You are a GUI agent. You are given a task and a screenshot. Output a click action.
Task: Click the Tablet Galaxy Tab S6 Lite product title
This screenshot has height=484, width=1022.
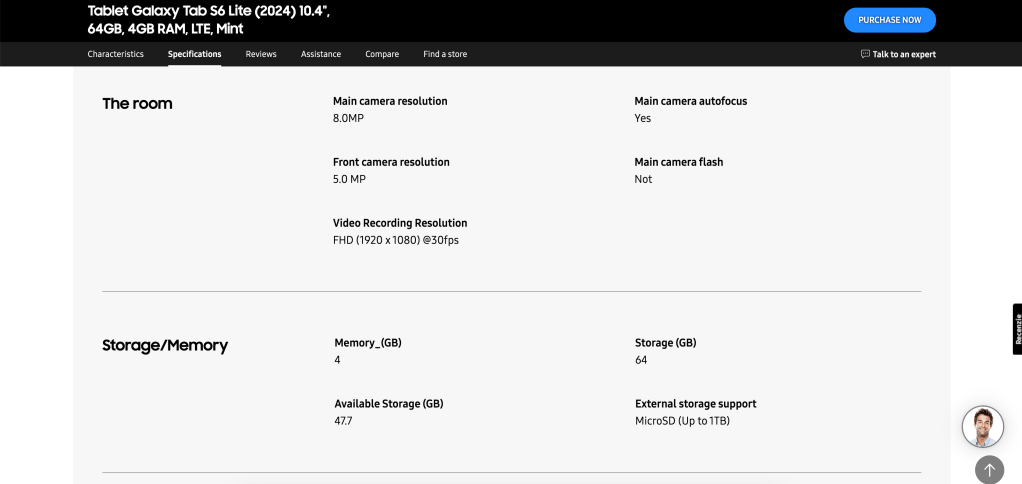coord(209,19)
